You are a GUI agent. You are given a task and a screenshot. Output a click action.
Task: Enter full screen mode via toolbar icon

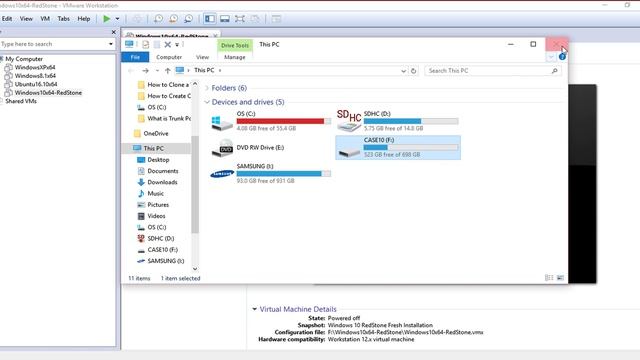[240, 19]
